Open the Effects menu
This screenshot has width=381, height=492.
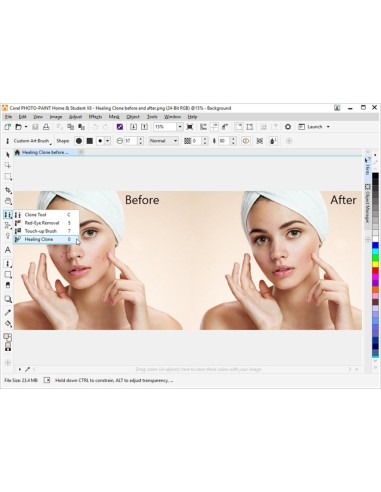(x=95, y=117)
